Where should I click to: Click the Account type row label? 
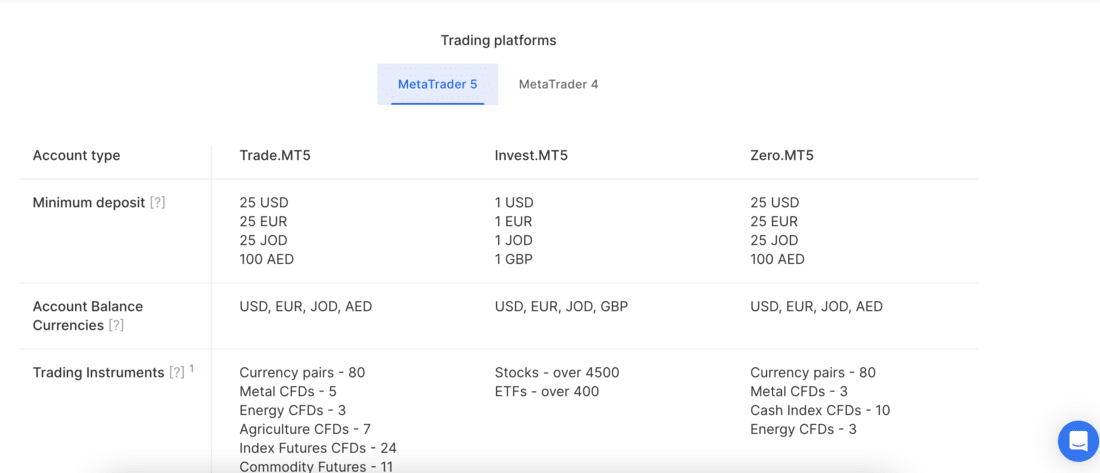click(x=76, y=156)
